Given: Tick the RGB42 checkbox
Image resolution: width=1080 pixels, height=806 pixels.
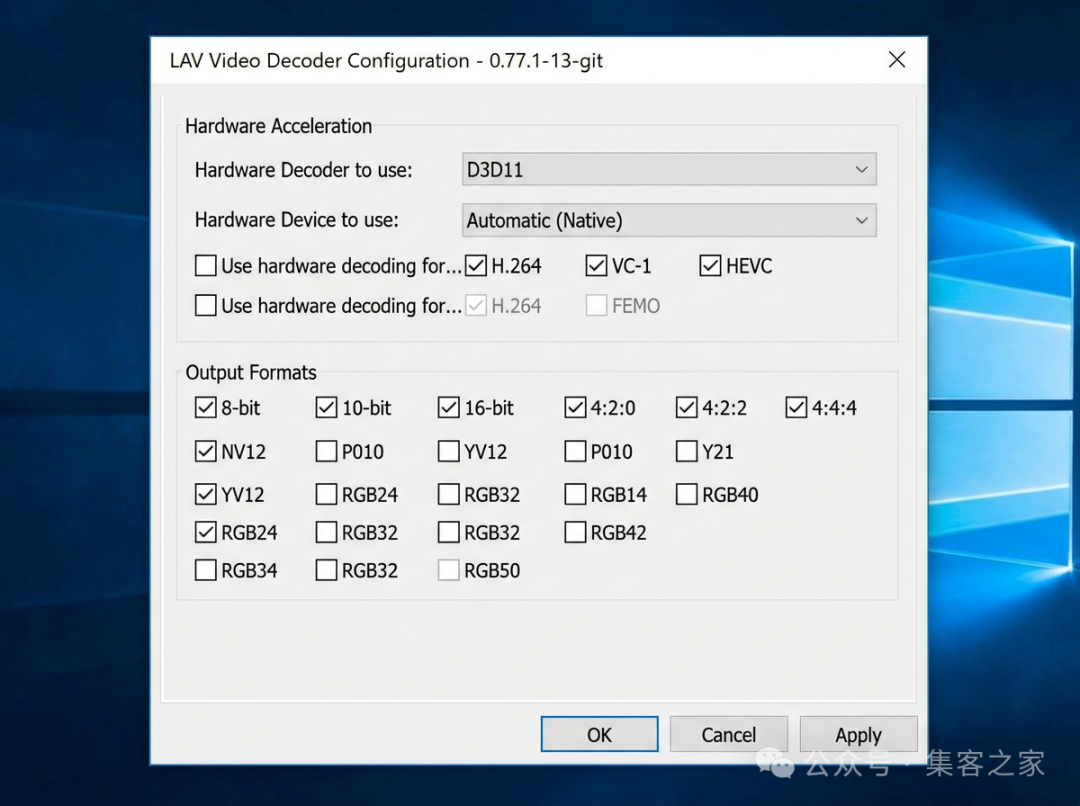Looking at the screenshot, I should (575, 533).
